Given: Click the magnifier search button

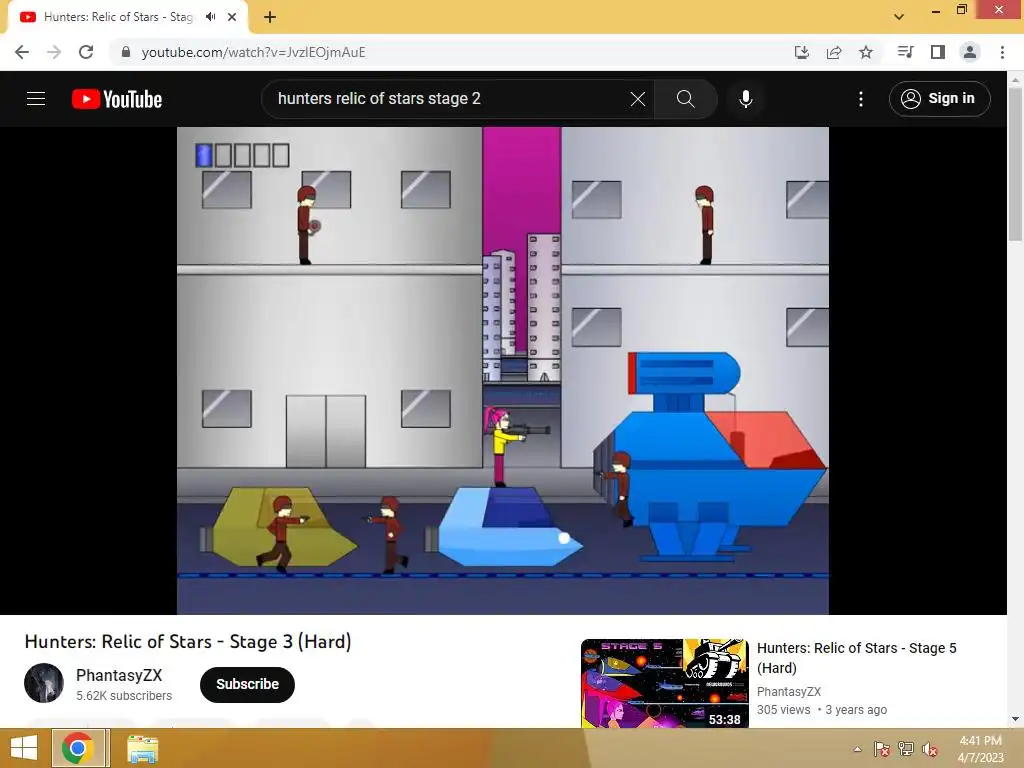Looking at the screenshot, I should tap(685, 99).
